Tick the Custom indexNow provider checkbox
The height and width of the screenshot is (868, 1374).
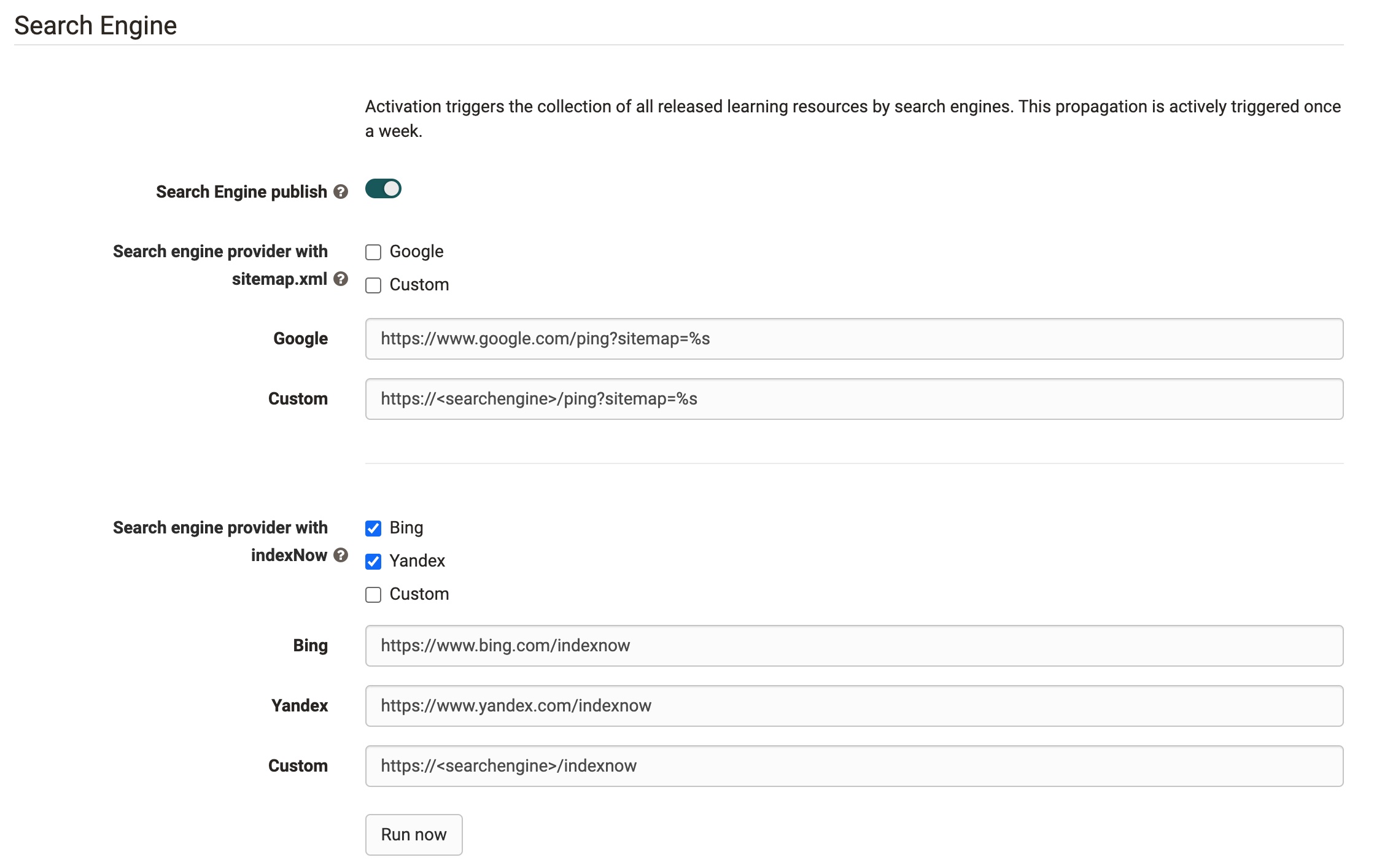pyautogui.click(x=373, y=595)
